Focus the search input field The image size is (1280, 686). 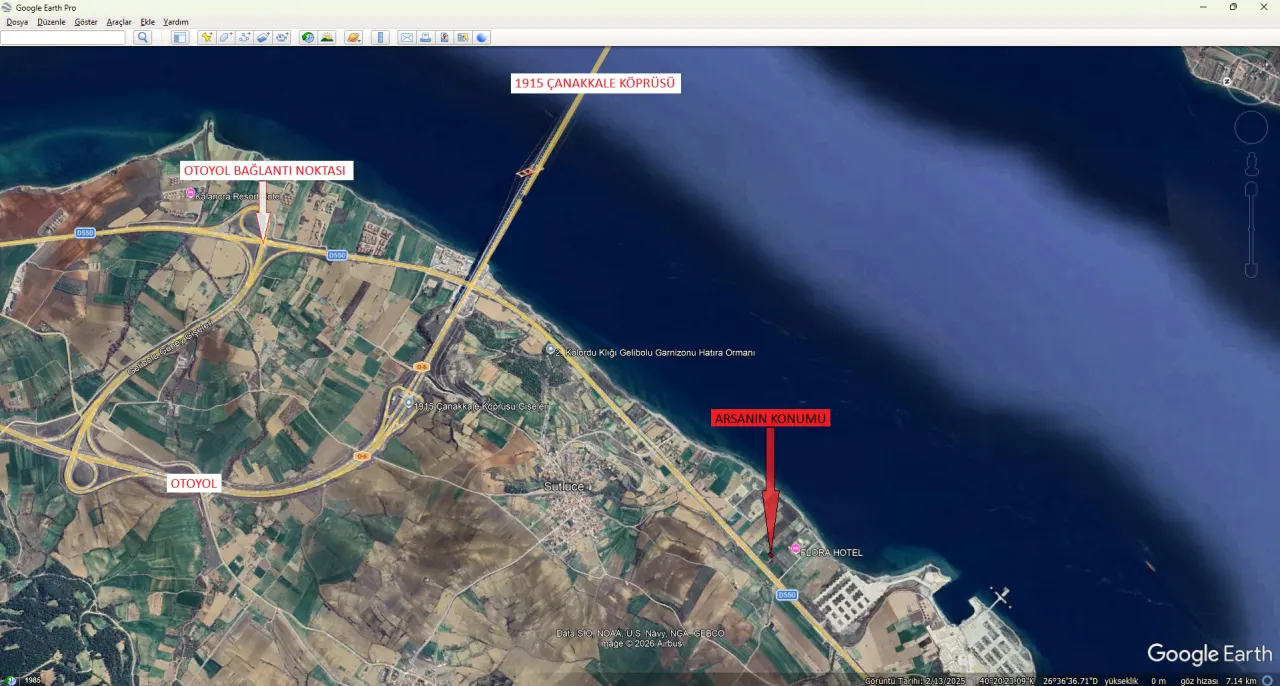63,37
